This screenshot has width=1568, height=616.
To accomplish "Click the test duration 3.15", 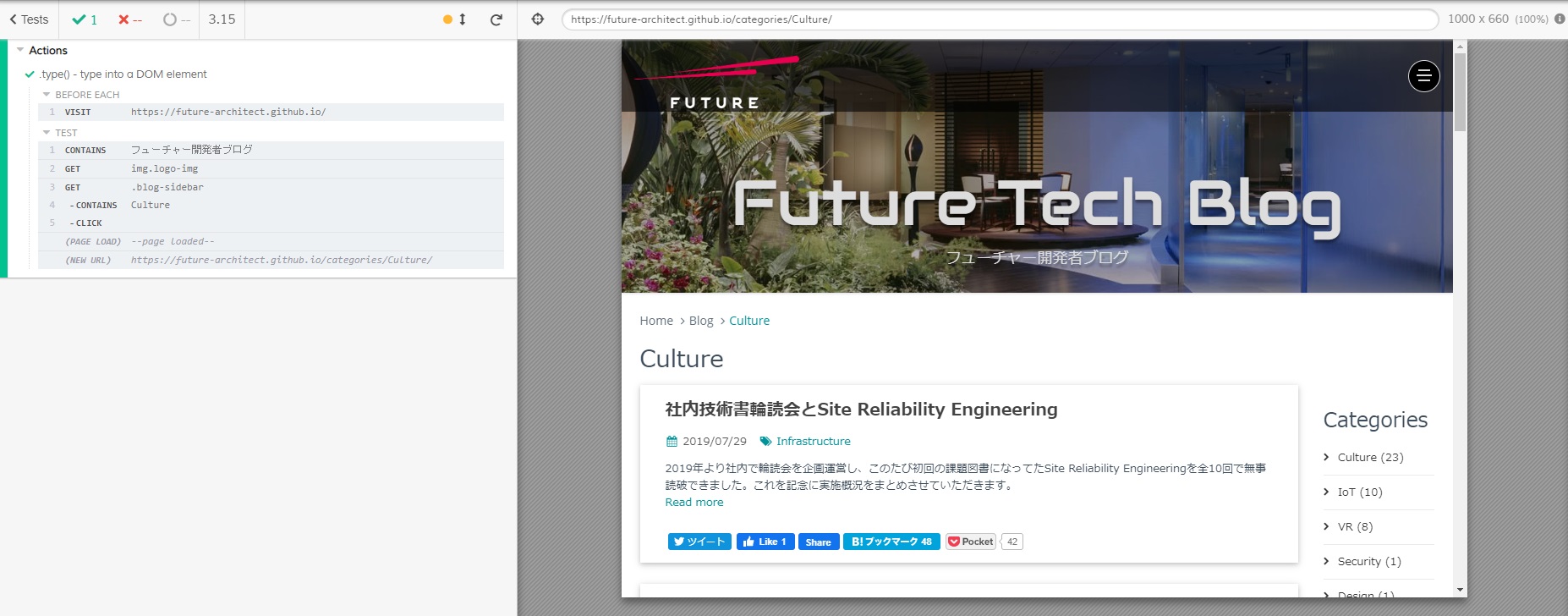I will [222, 19].
